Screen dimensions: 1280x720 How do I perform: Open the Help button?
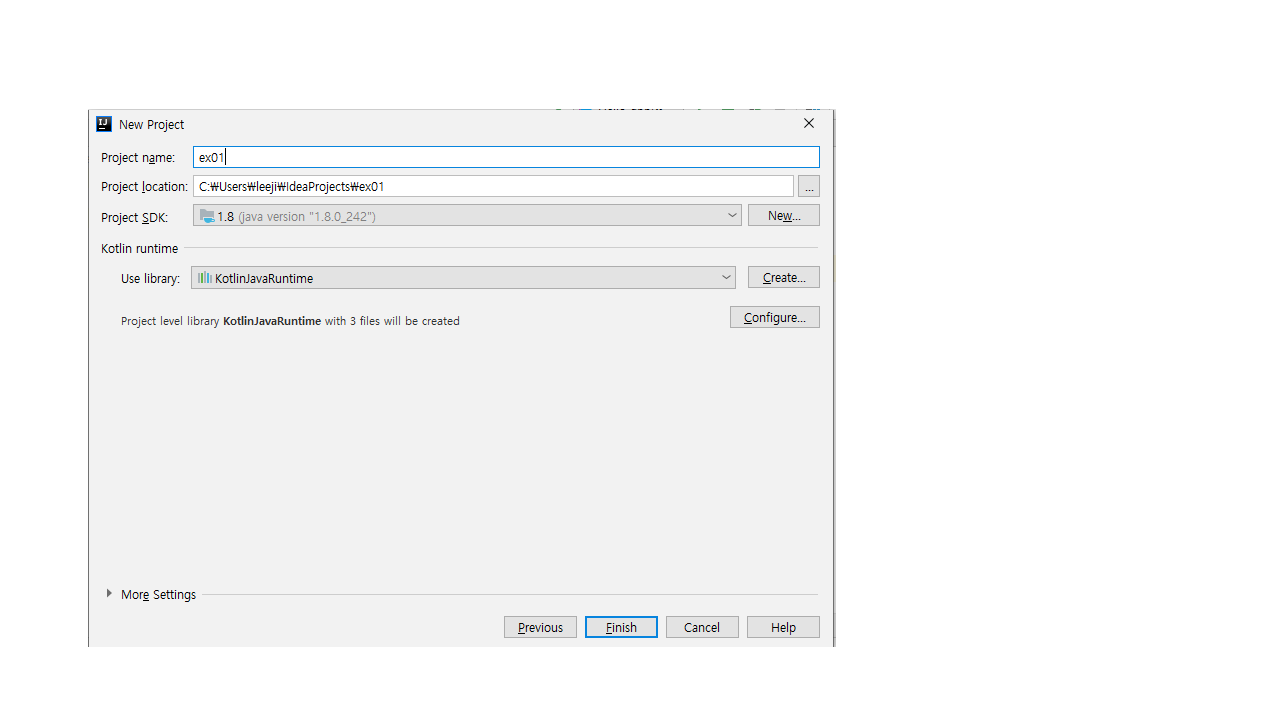[x=783, y=628]
